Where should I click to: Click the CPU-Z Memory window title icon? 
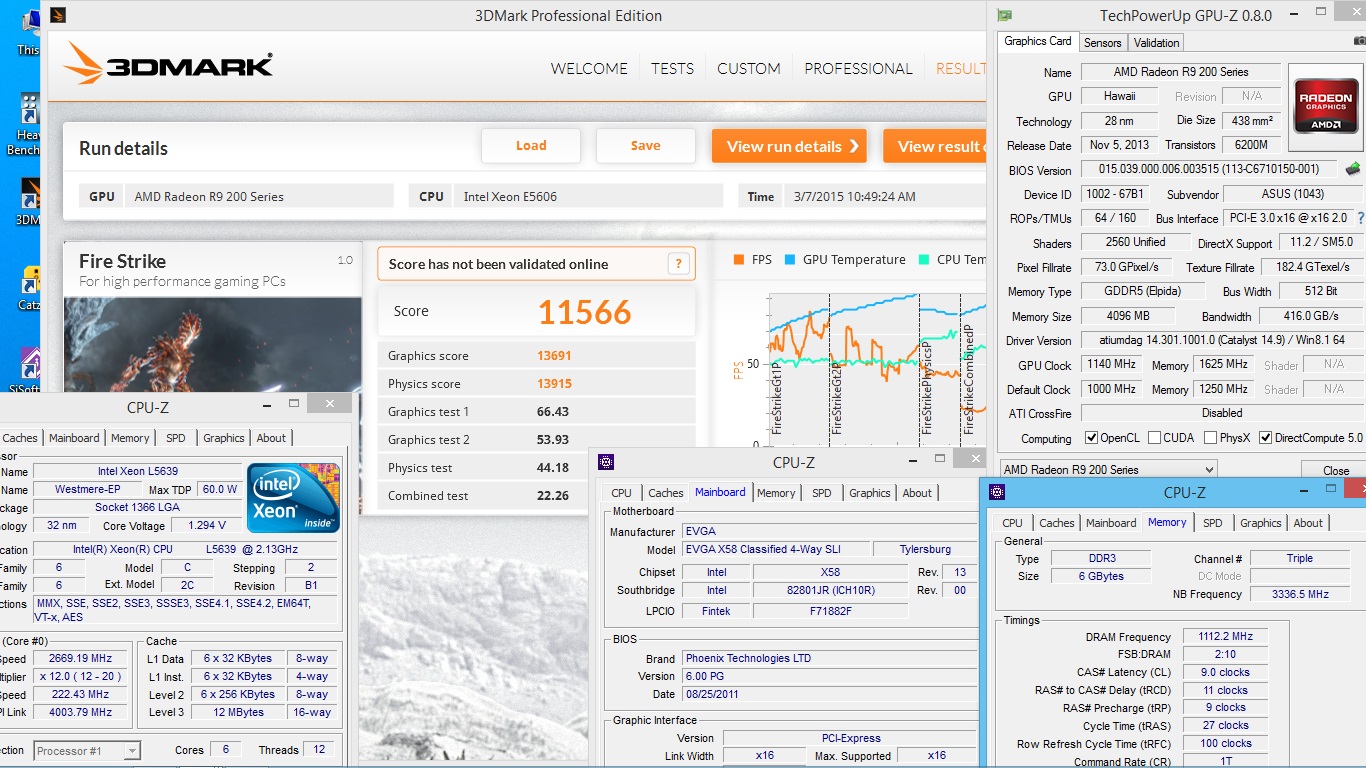click(996, 491)
